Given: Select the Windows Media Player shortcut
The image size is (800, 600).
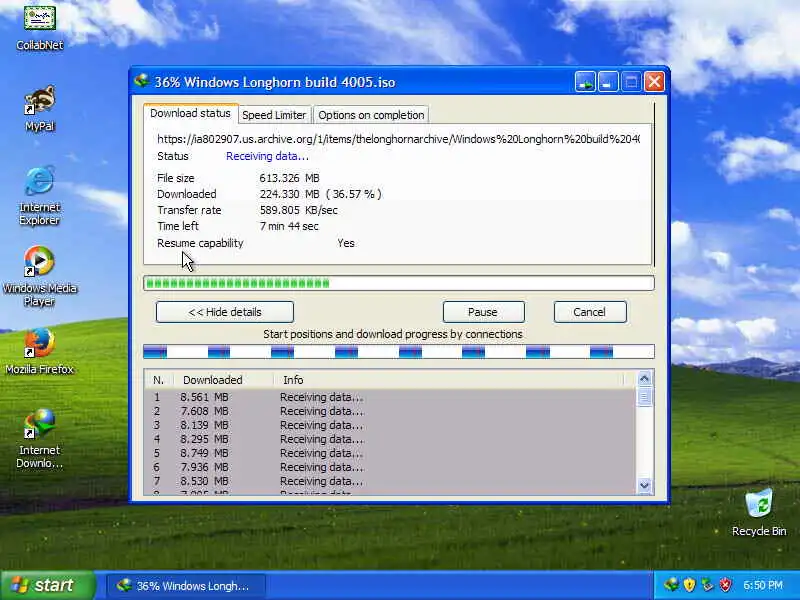Looking at the screenshot, I should pyautogui.click(x=39, y=276).
